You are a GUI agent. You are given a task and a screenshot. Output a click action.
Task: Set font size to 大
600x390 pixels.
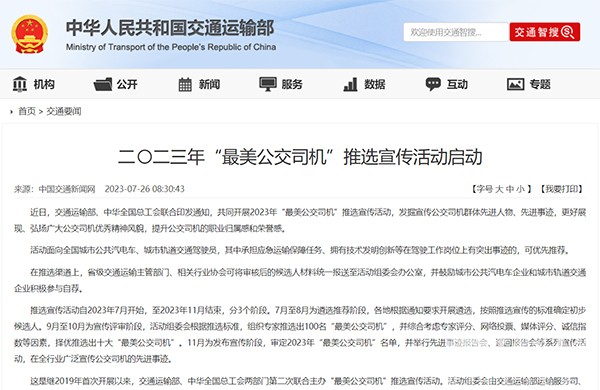499,189
